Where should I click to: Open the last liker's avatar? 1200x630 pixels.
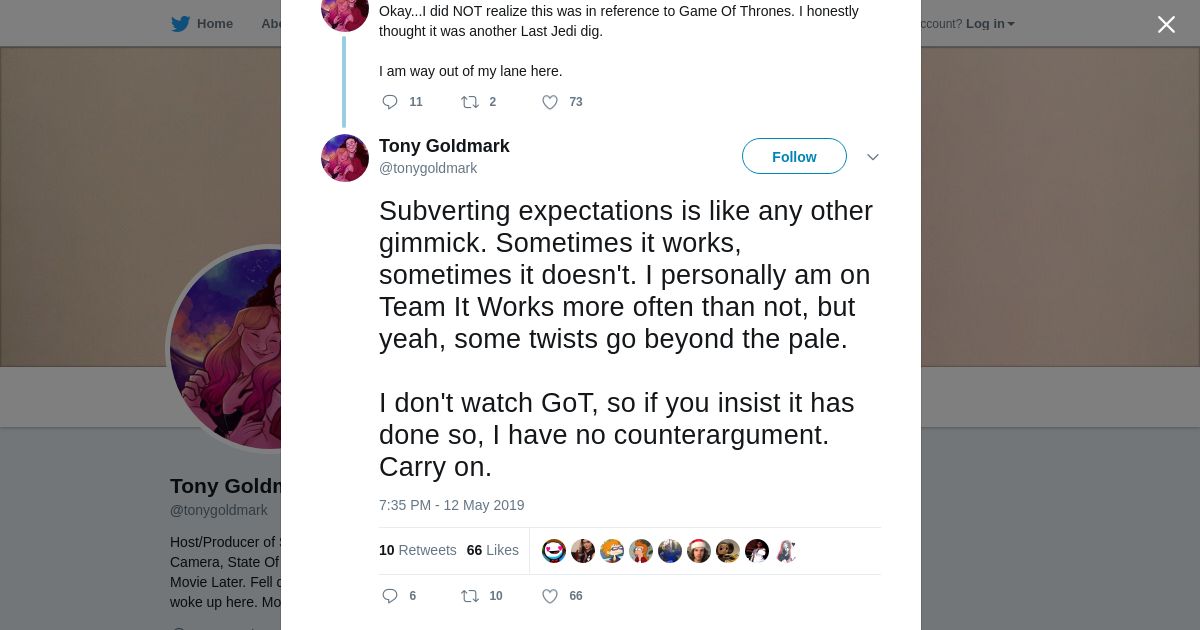tap(786, 551)
